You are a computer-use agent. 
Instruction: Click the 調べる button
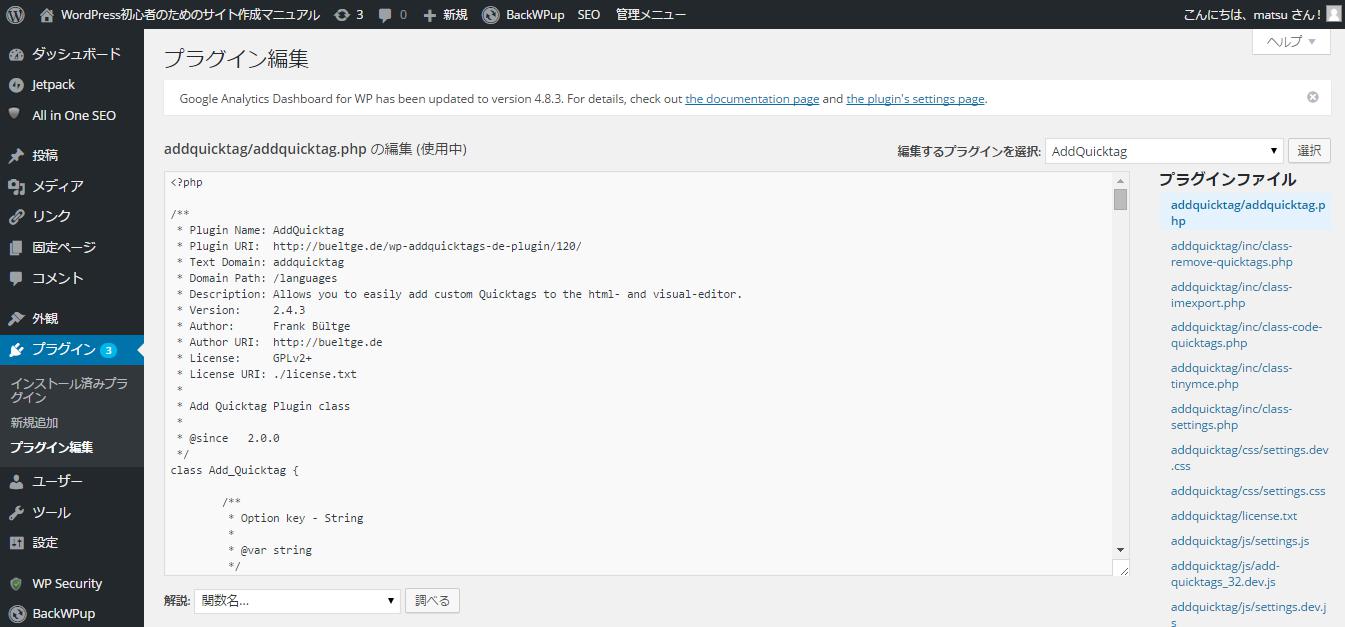(x=432, y=601)
